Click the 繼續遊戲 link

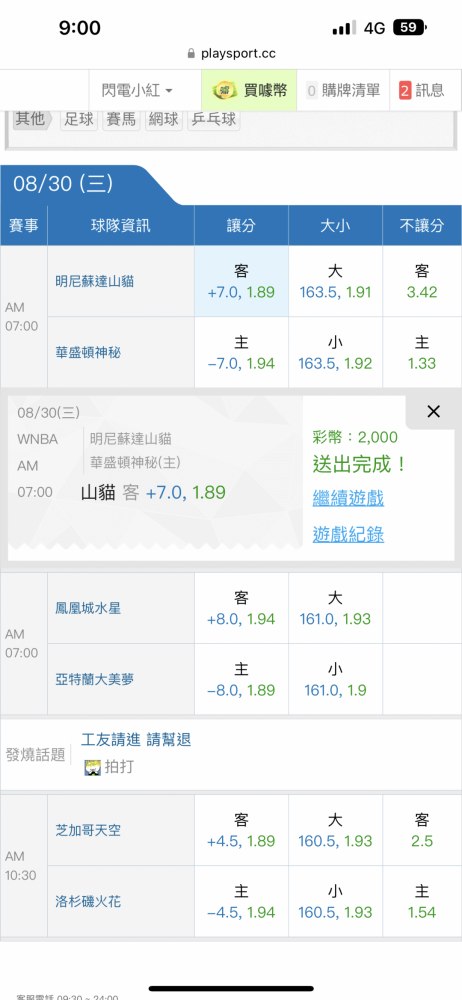pos(348,498)
